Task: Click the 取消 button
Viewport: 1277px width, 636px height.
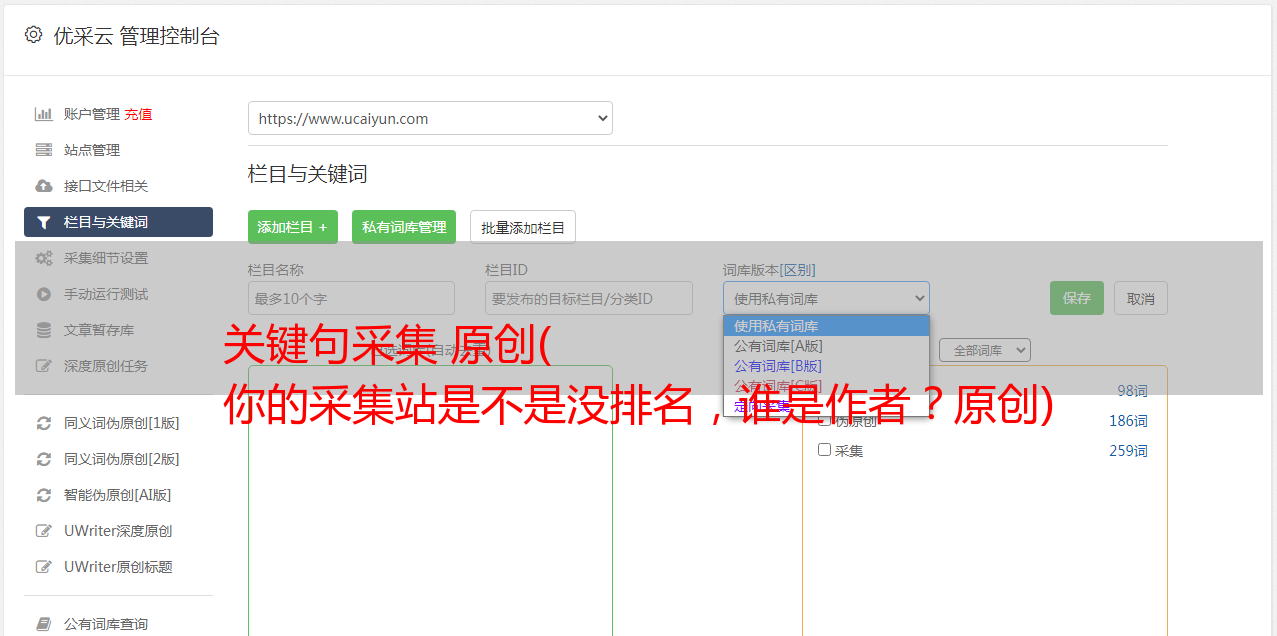Action: tap(1141, 298)
